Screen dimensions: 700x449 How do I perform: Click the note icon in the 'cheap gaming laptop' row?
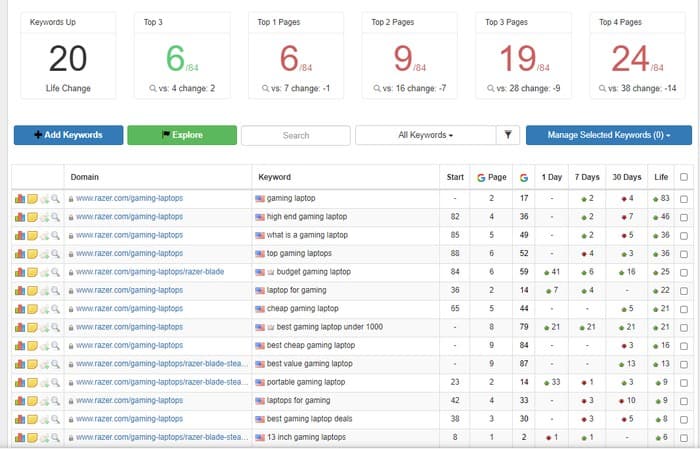click(x=32, y=309)
